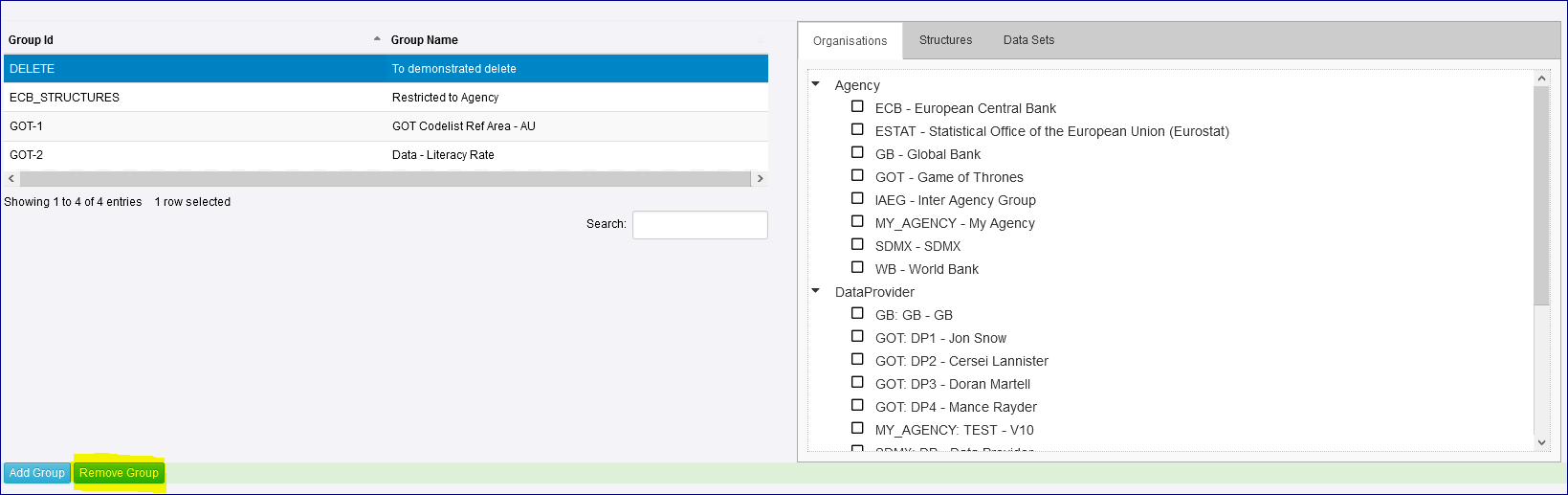Viewport: 1568px width, 495px height.
Task: Click the Add Group button
Action: [37, 473]
